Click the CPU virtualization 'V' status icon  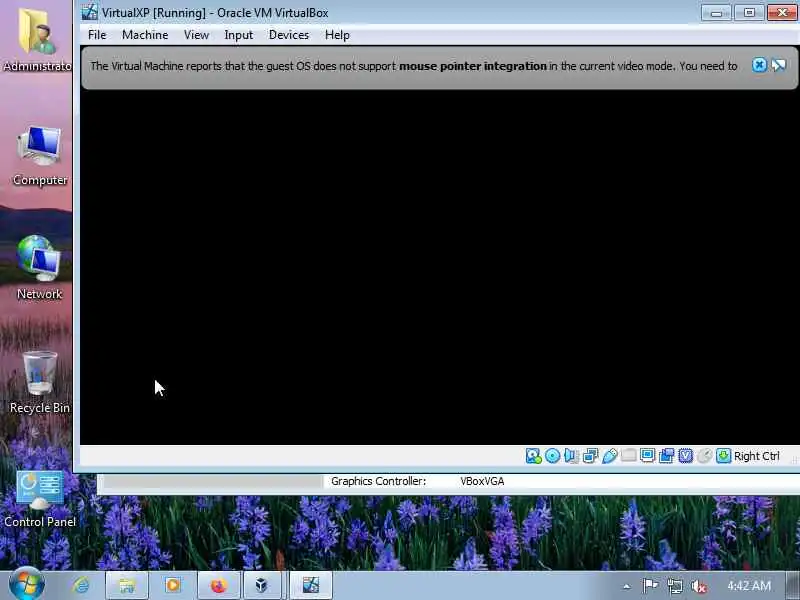685,456
